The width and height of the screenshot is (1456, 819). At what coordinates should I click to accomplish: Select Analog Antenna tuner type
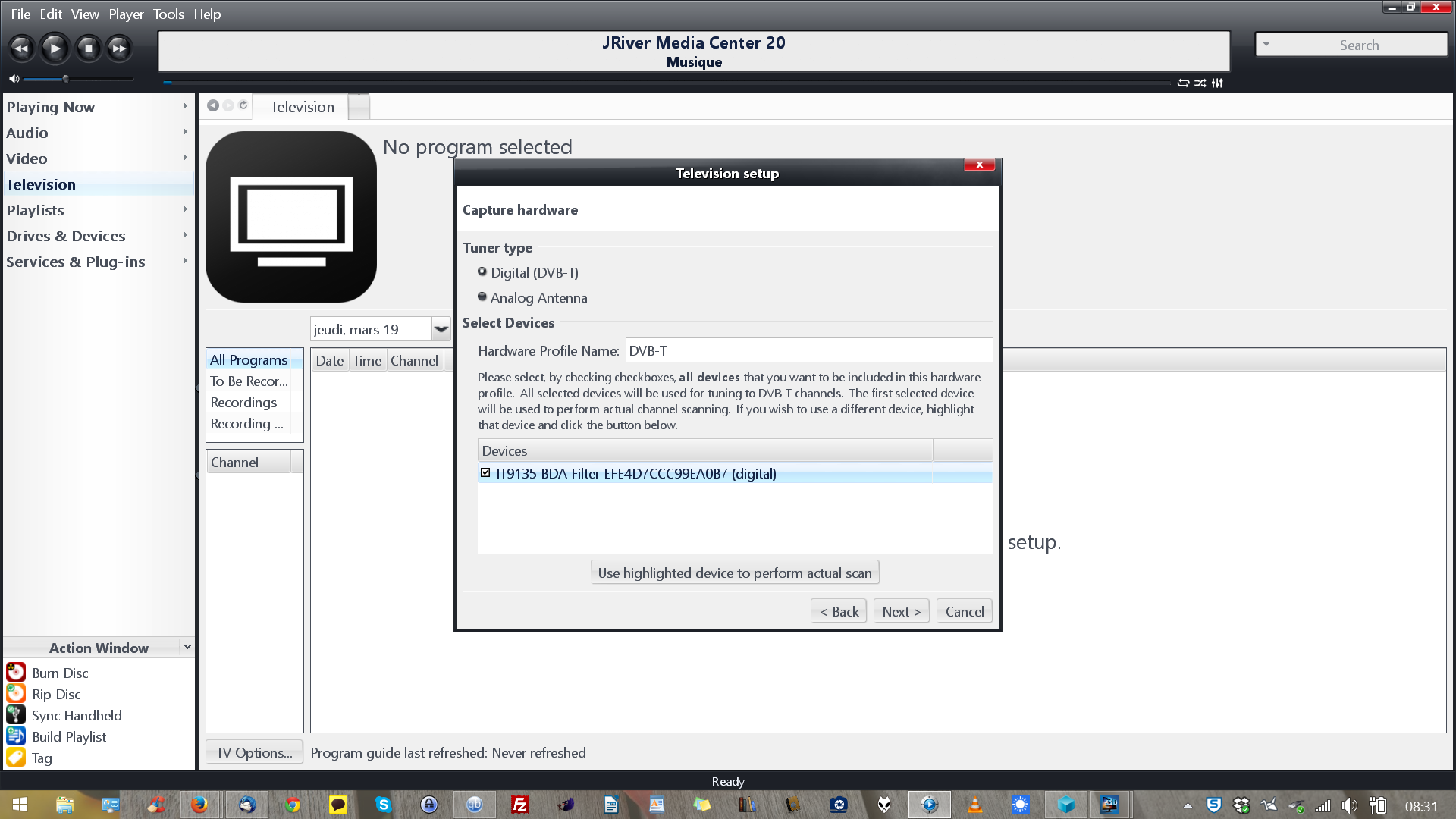[482, 297]
